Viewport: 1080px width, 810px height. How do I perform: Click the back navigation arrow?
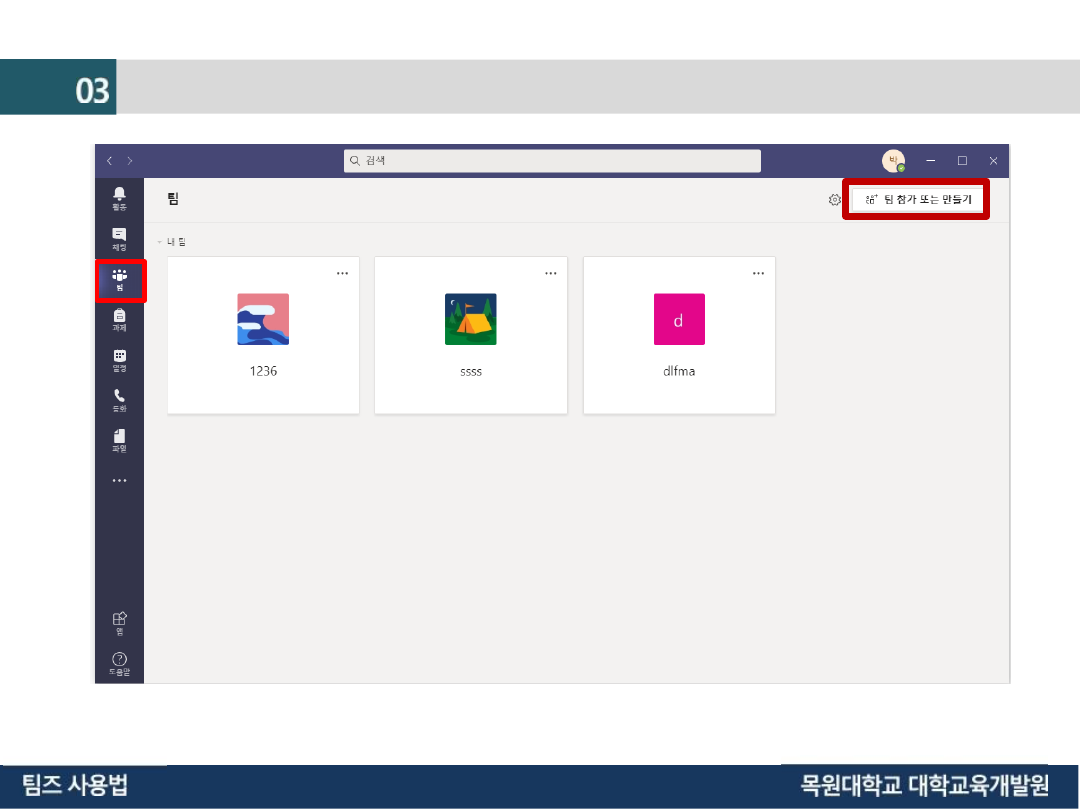pos(110,161)
